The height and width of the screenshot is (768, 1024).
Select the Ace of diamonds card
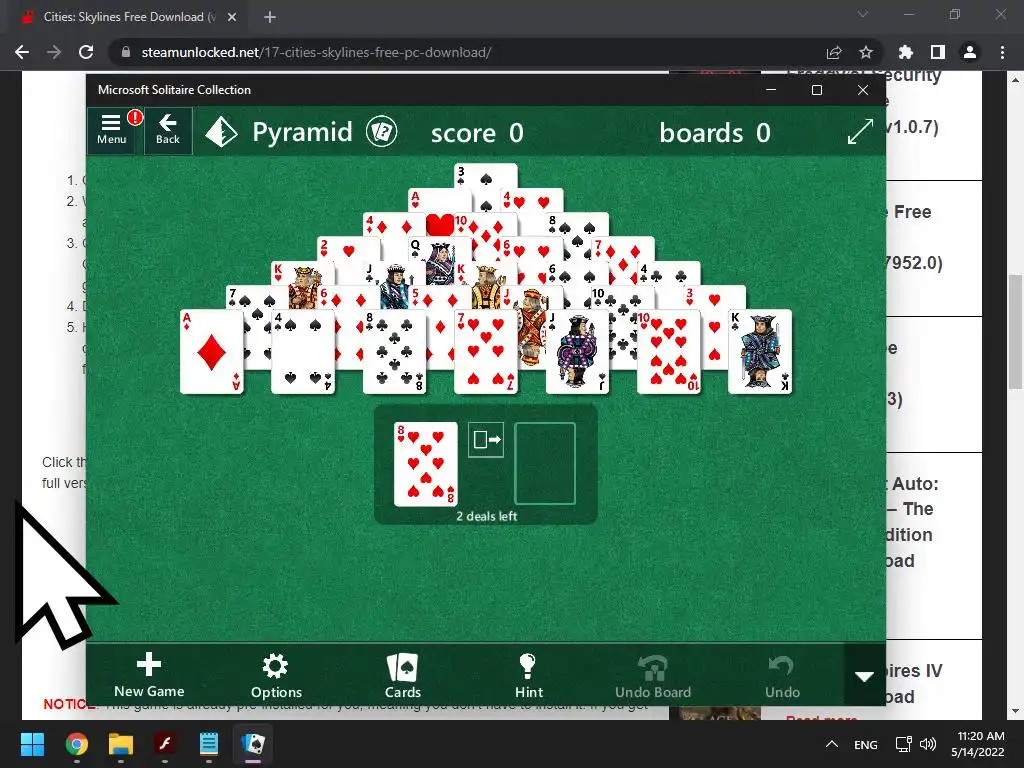212,351
